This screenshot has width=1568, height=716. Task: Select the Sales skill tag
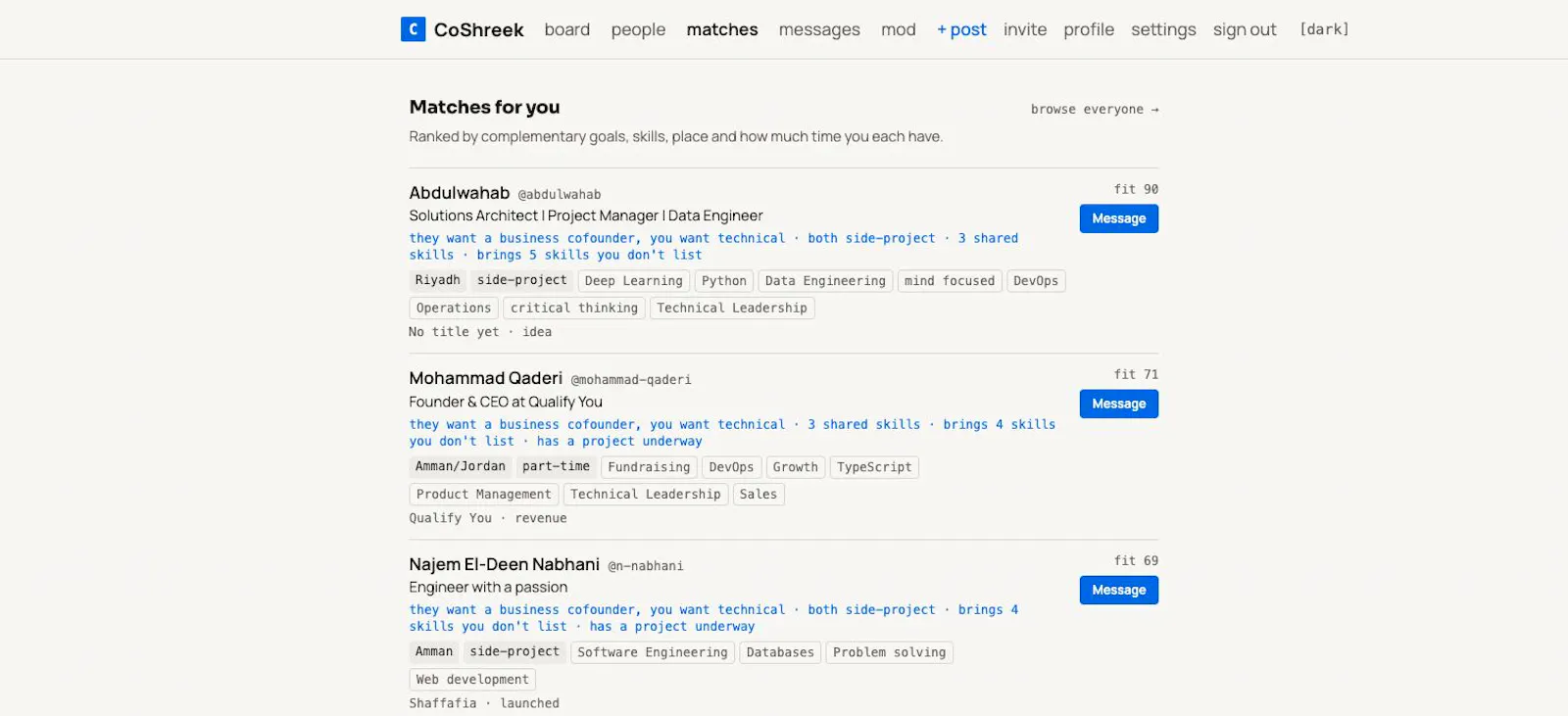[759, 495]
